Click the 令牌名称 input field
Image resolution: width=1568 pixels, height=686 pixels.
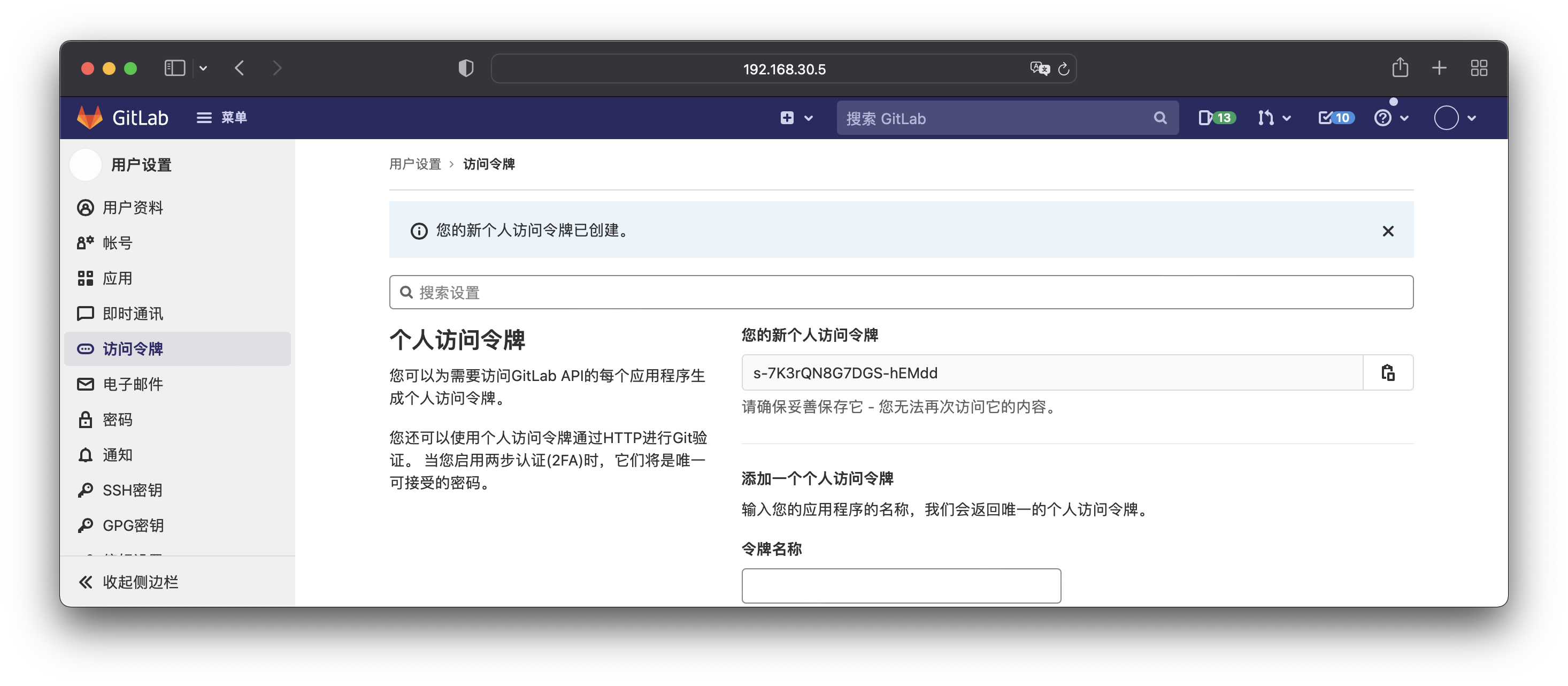[x=901, y=585]
